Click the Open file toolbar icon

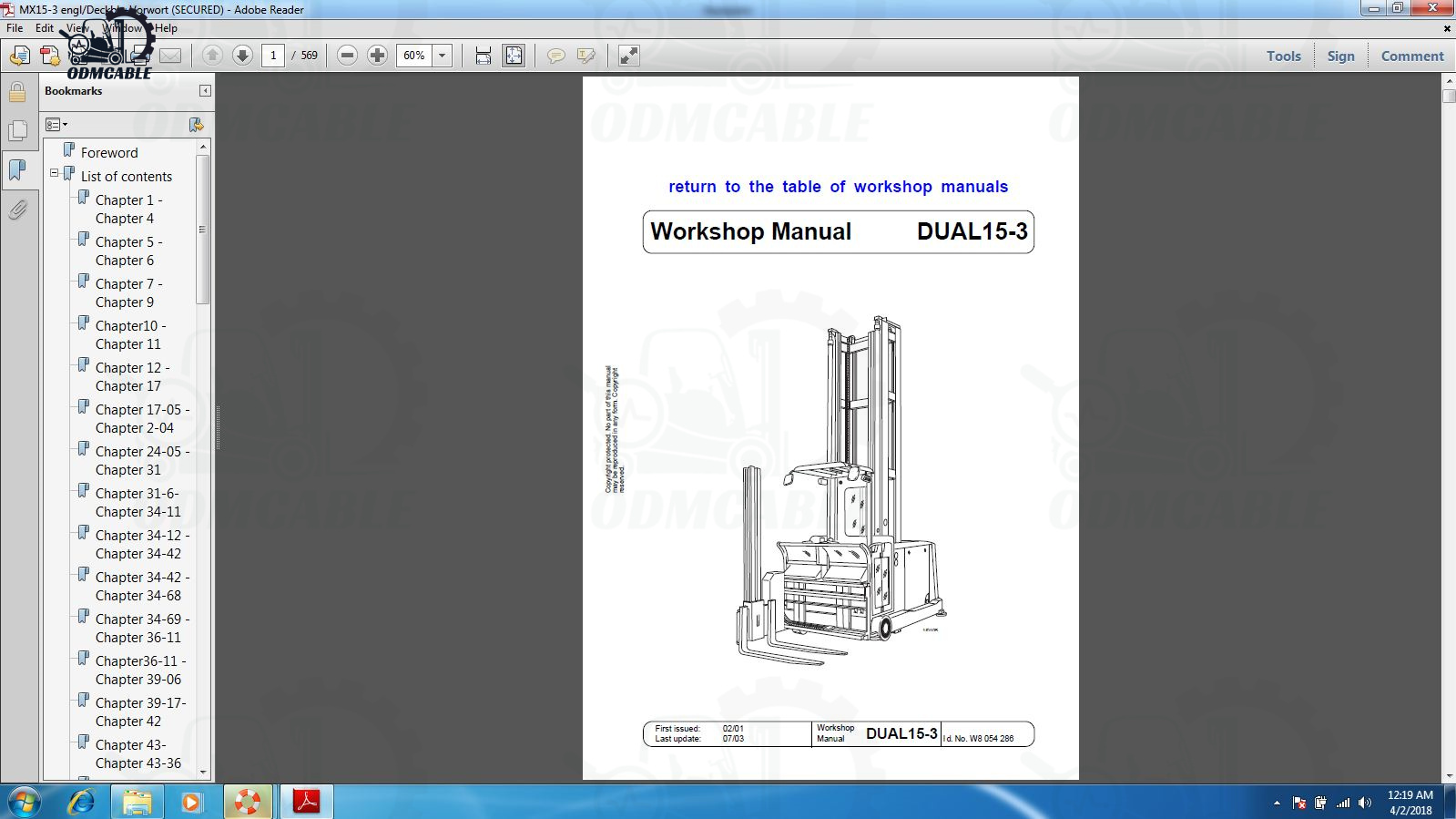tap(19, 56)
